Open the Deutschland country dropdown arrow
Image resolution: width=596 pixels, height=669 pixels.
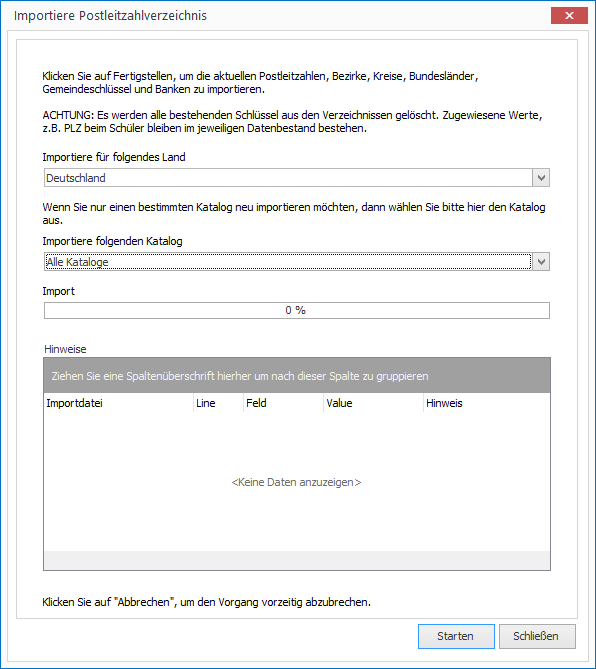pyautogui.click(x=541, y=177)
